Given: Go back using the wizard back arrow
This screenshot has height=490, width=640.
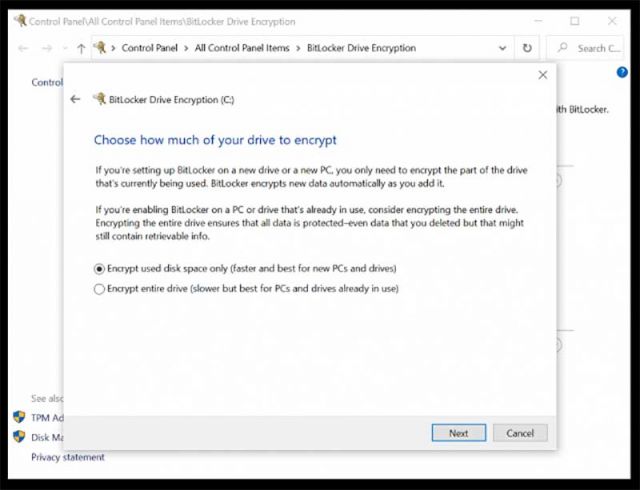Looking at the screenshot, I should click(x=75, y=99).
